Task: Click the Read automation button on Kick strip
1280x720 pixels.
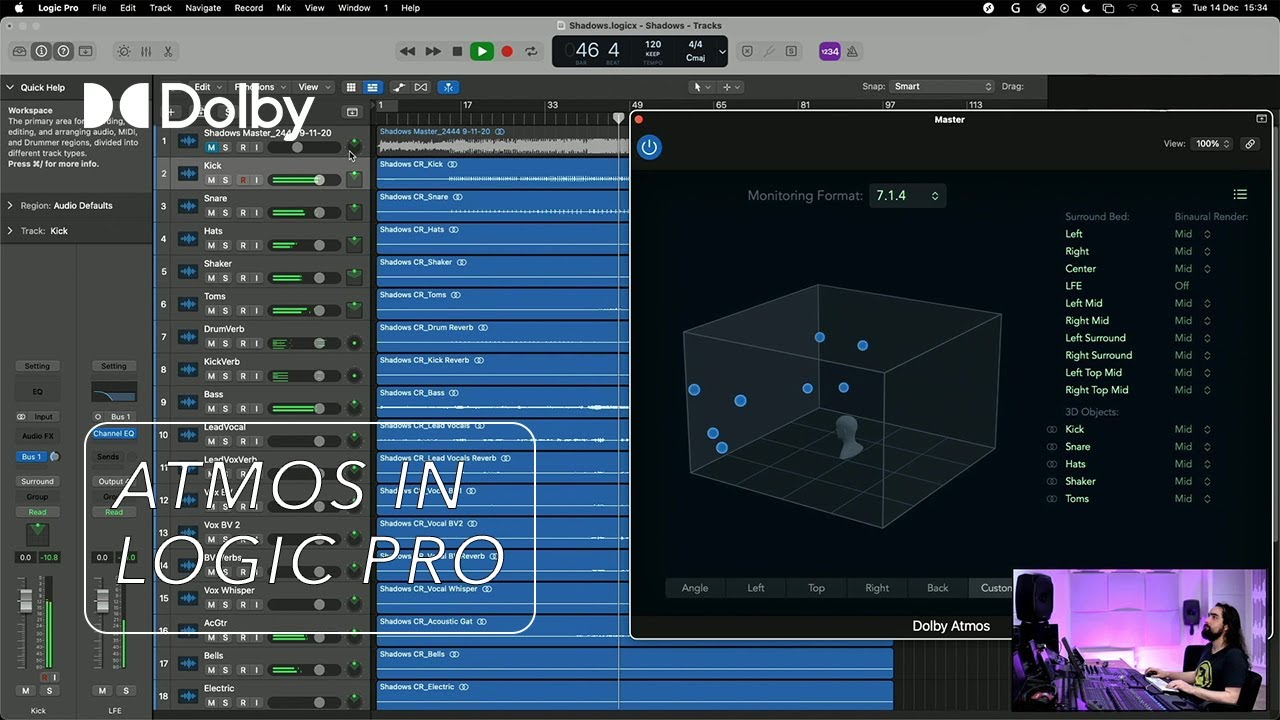Action: pos(37,512)
